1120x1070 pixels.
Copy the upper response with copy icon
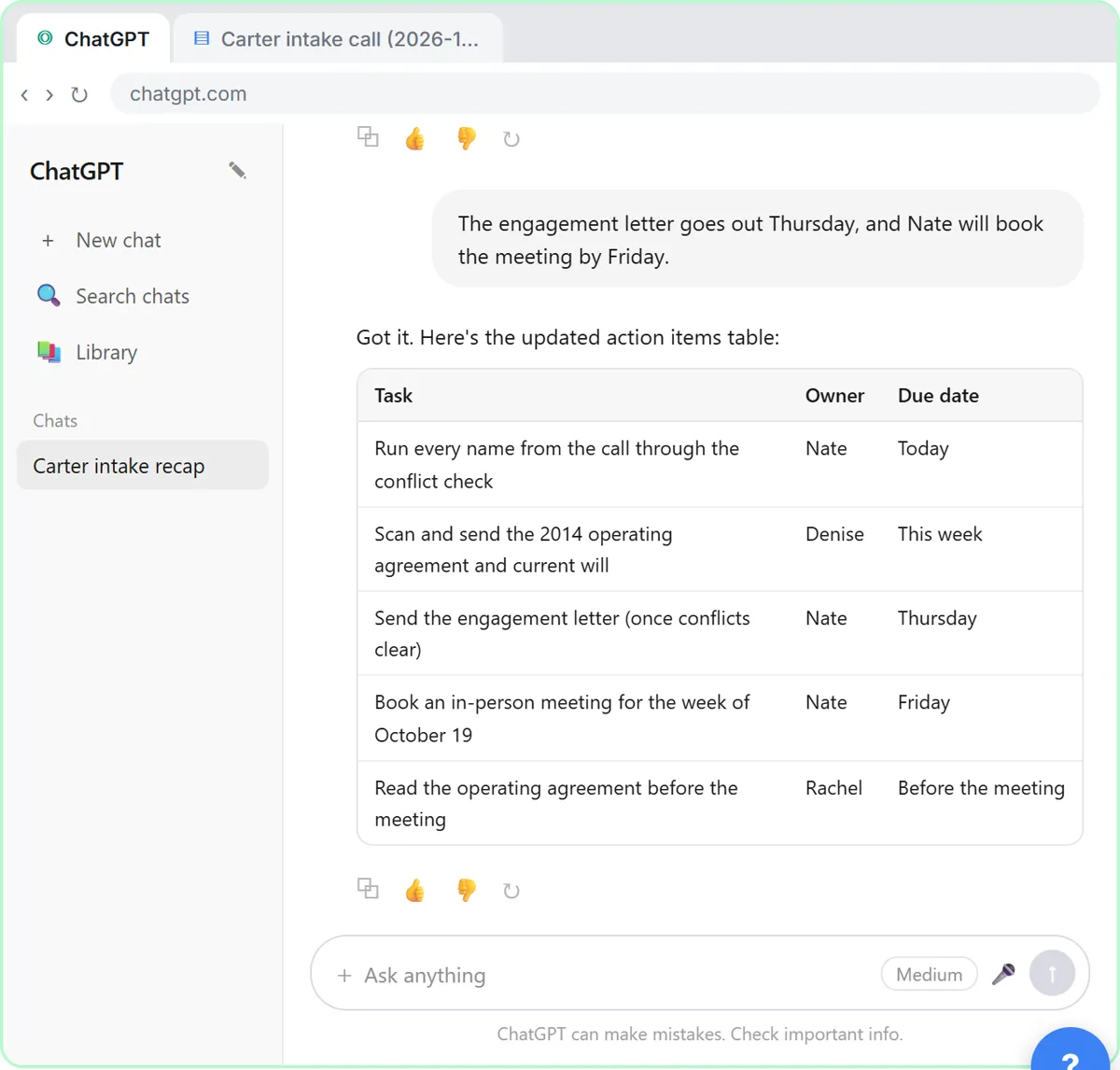click(368, 137)
